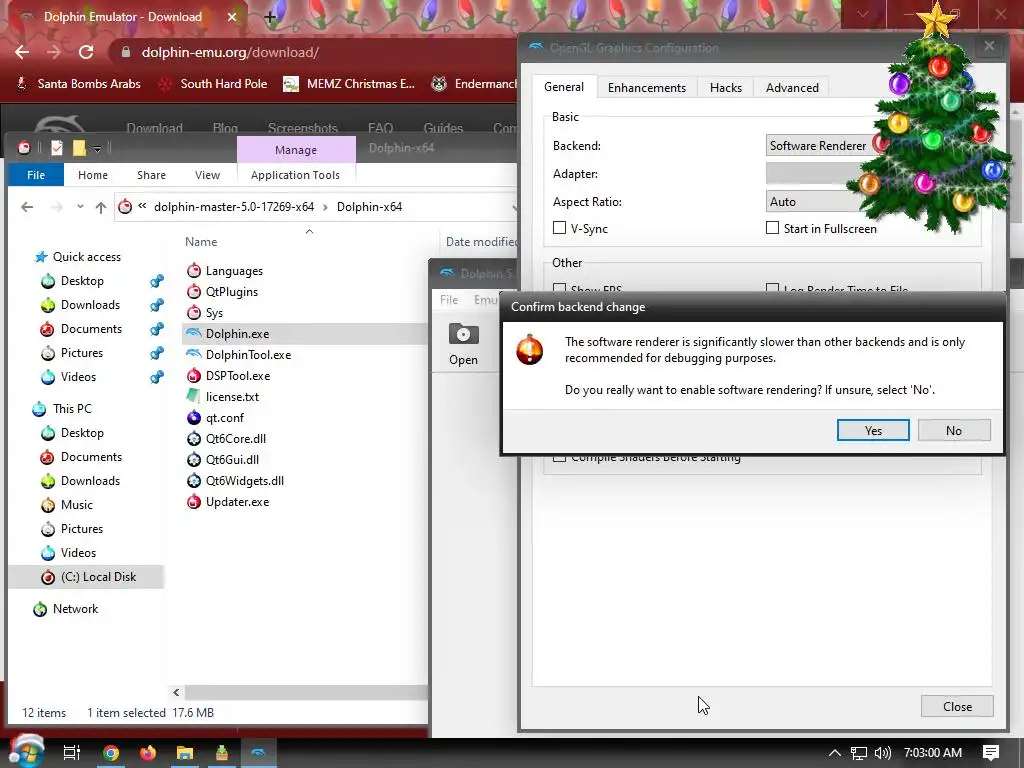Enable the V-Sync checkbox
This screenshot has height=768, width=1024.
[560, 228]
